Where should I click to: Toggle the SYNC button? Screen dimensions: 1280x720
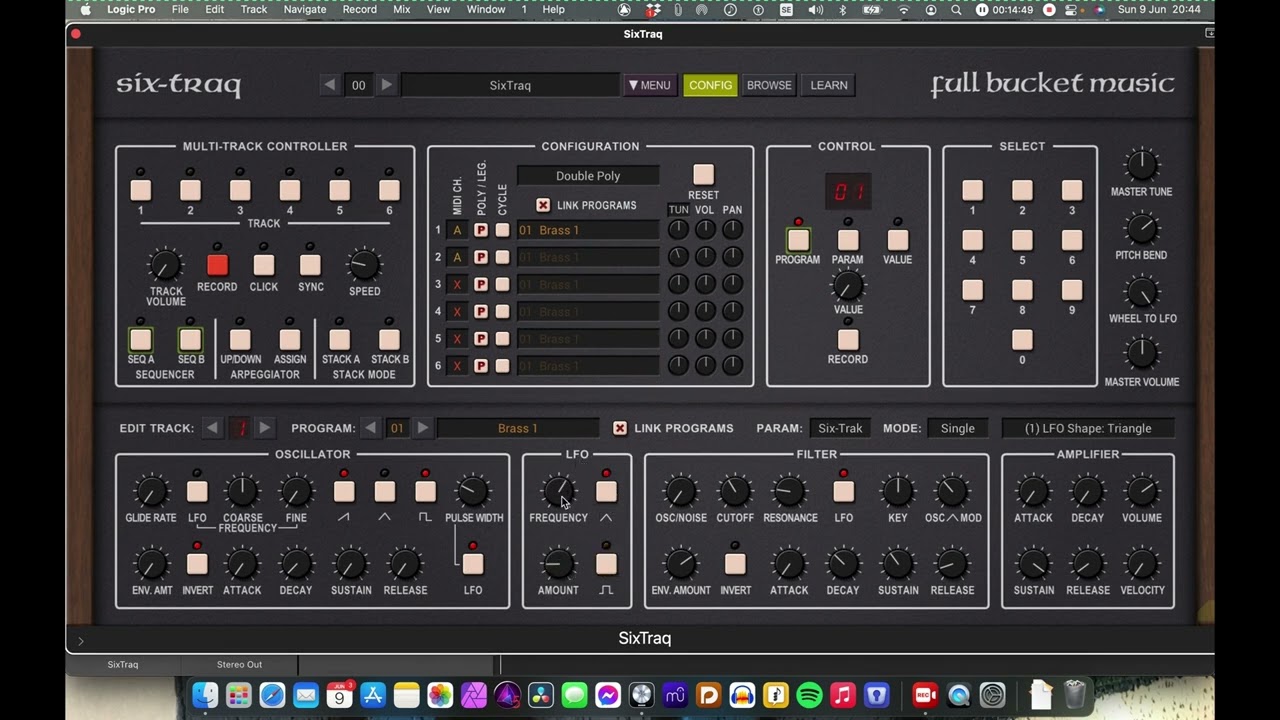click(310, 265)
